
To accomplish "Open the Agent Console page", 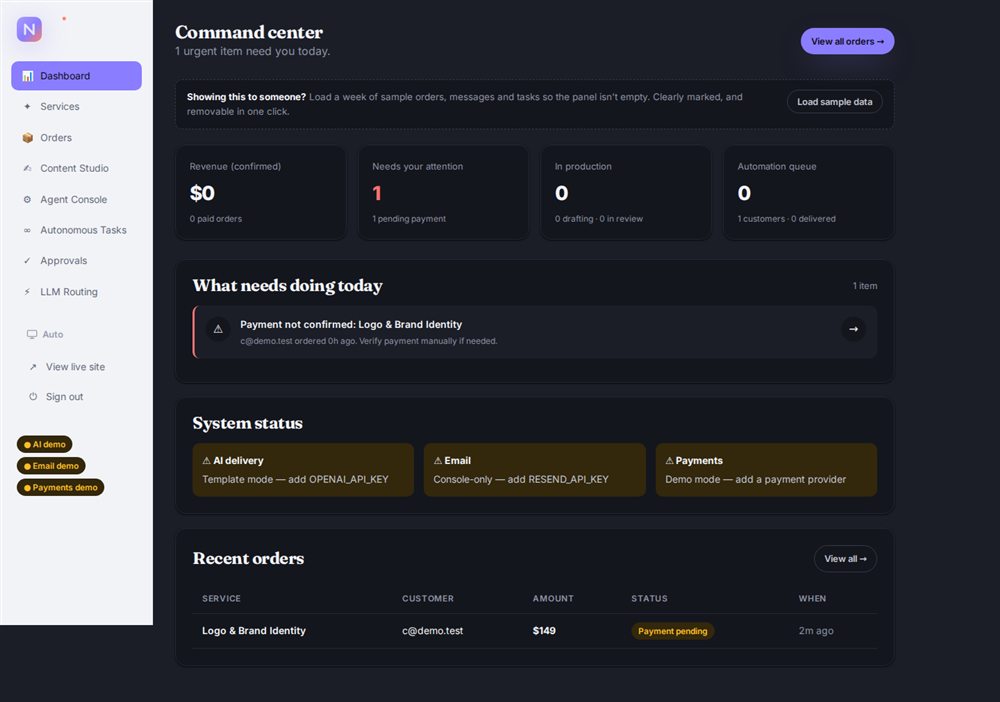I will pos(77,200).
